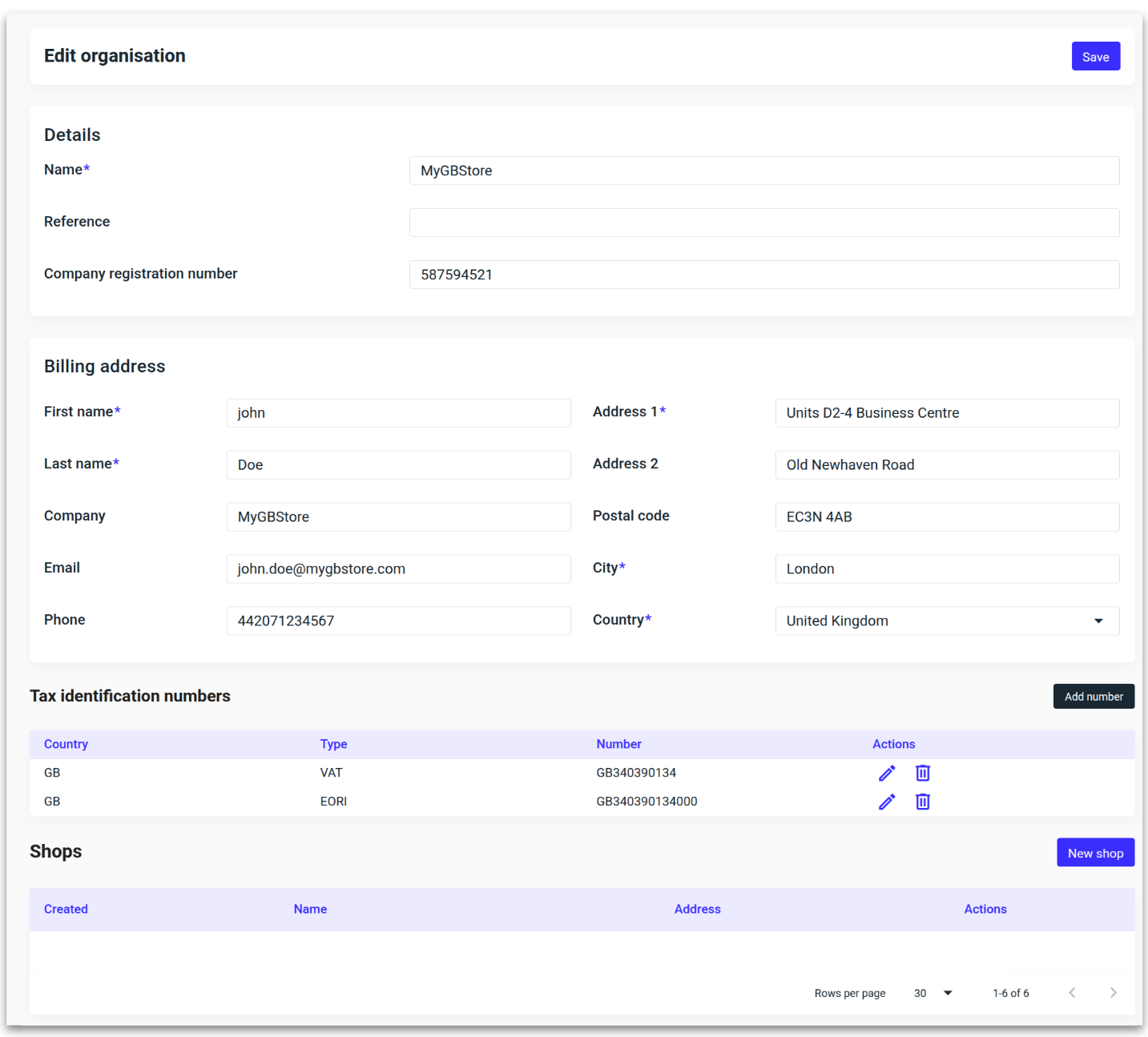Go to the next page of shops
This screenshot has height=1037, width=1148.
click(1114, 992)
